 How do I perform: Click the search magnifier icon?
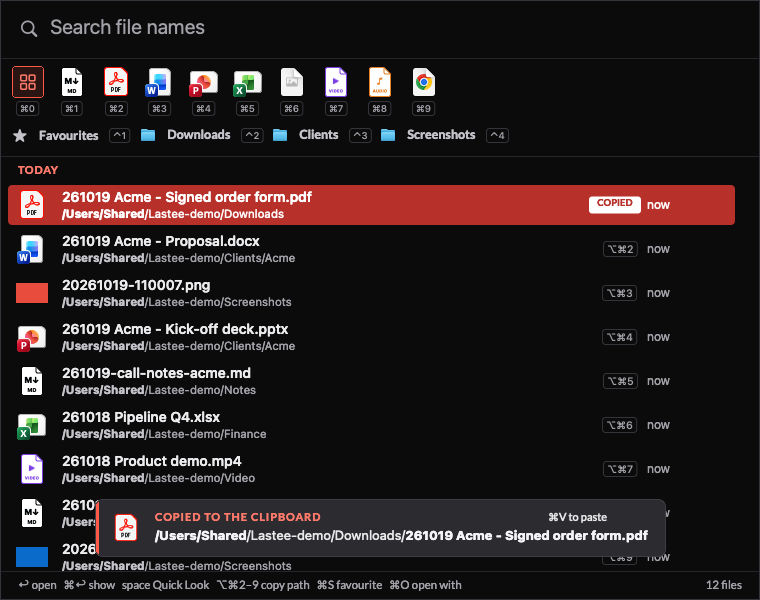coord(29,29)
